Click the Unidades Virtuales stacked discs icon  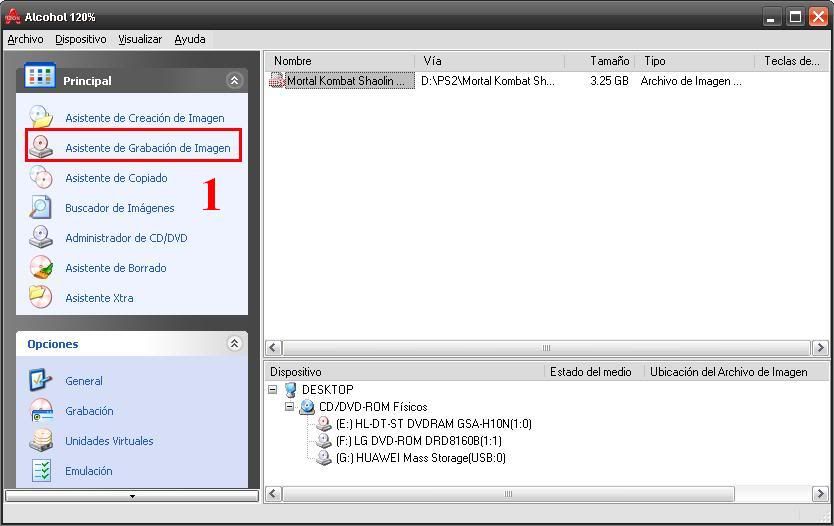(x=41, y=440)
